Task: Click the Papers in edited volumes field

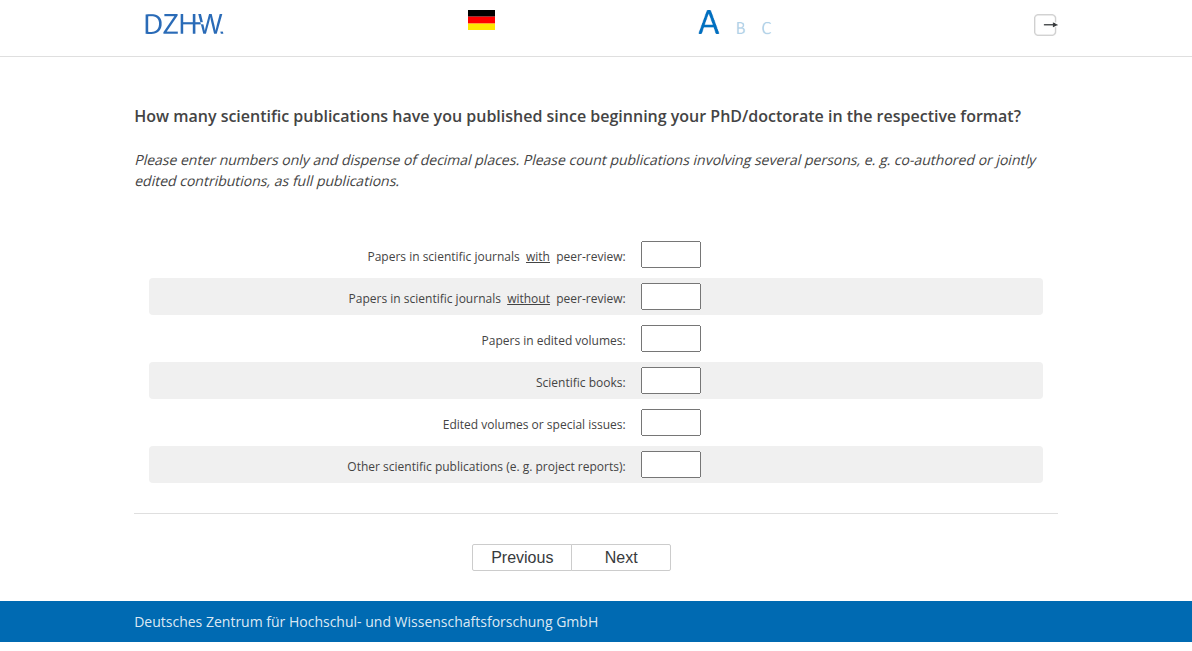Action: click(670, 338)
